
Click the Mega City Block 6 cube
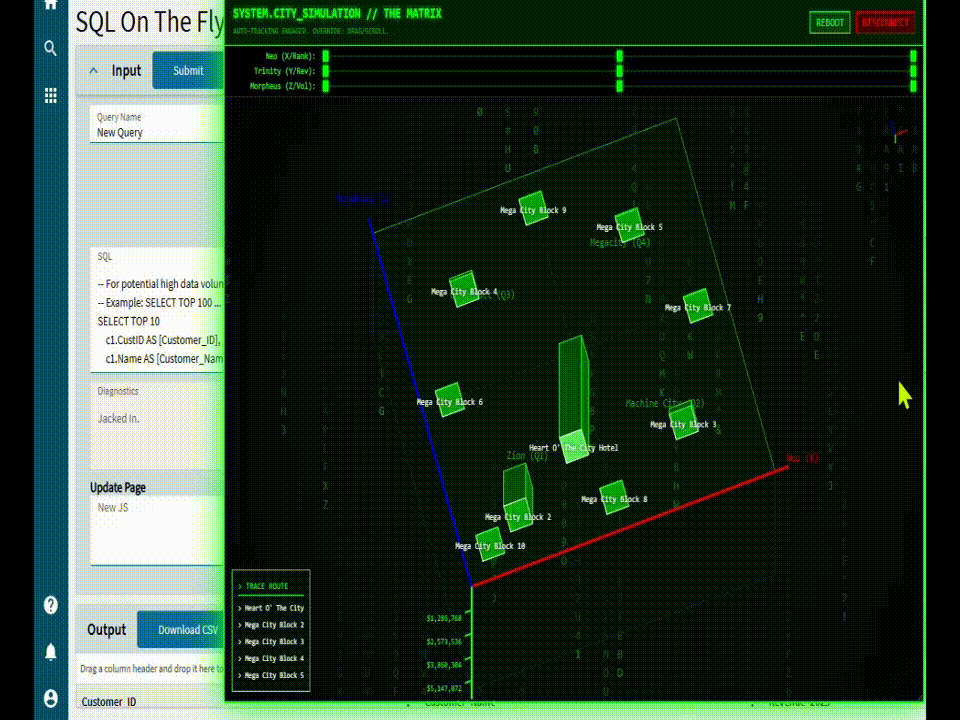click(x=449, y=399)
